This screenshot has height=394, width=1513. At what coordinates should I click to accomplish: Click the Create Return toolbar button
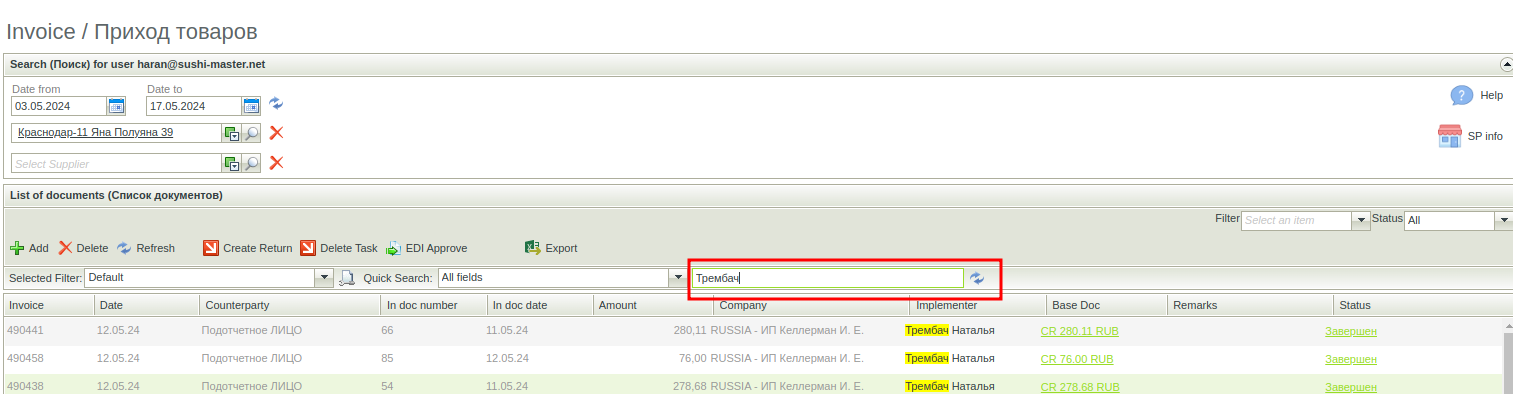[248, 248]
